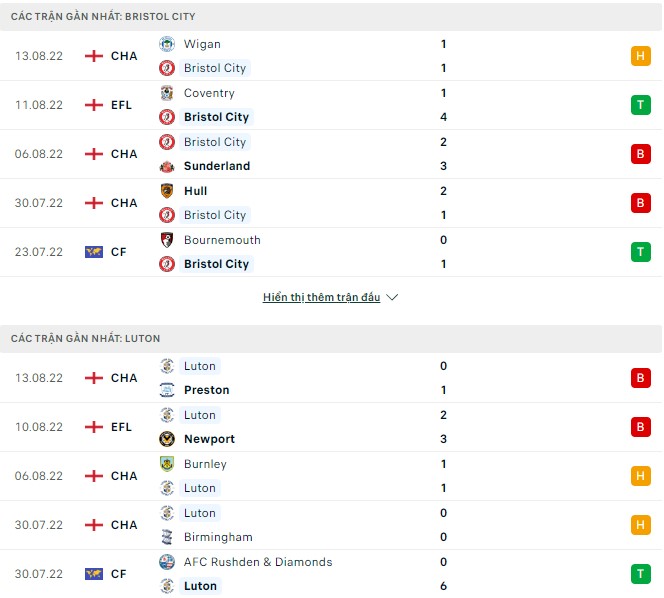The height and width of the screenshot is (598, 664).
Task: Click the Sunderland club crest icon
Action: point(167,166)
